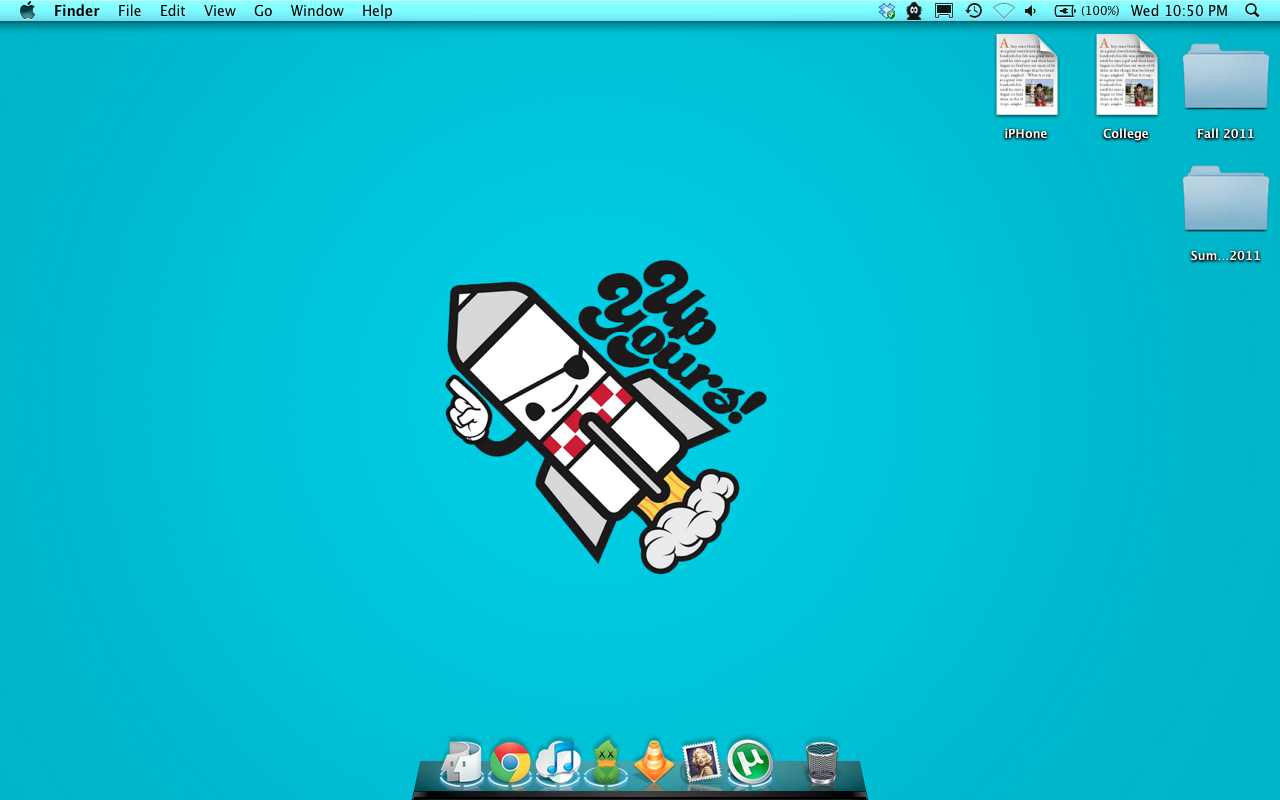The height and width of the screenshot is (800, 1280).
Task: Launch Google Chrome from the Dock
Action: [x=510, y=763]
